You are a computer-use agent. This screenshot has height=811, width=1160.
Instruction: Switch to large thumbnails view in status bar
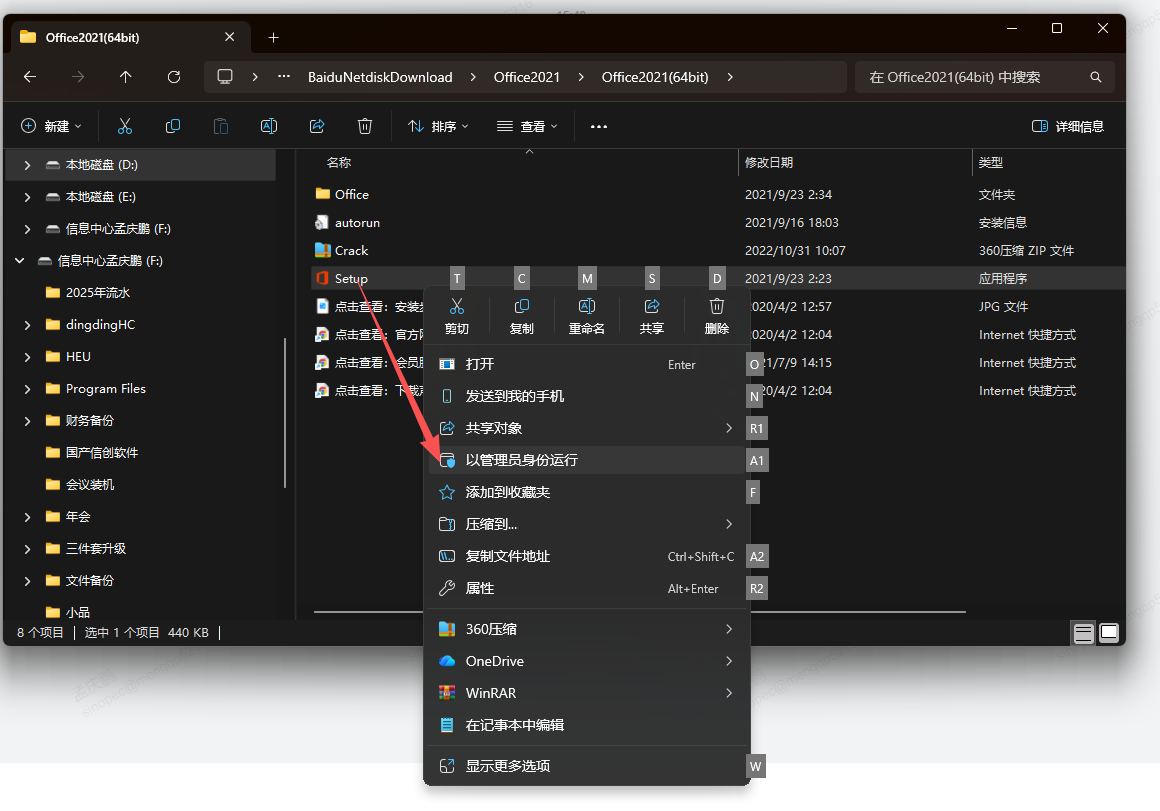(x=1109, y=632)
